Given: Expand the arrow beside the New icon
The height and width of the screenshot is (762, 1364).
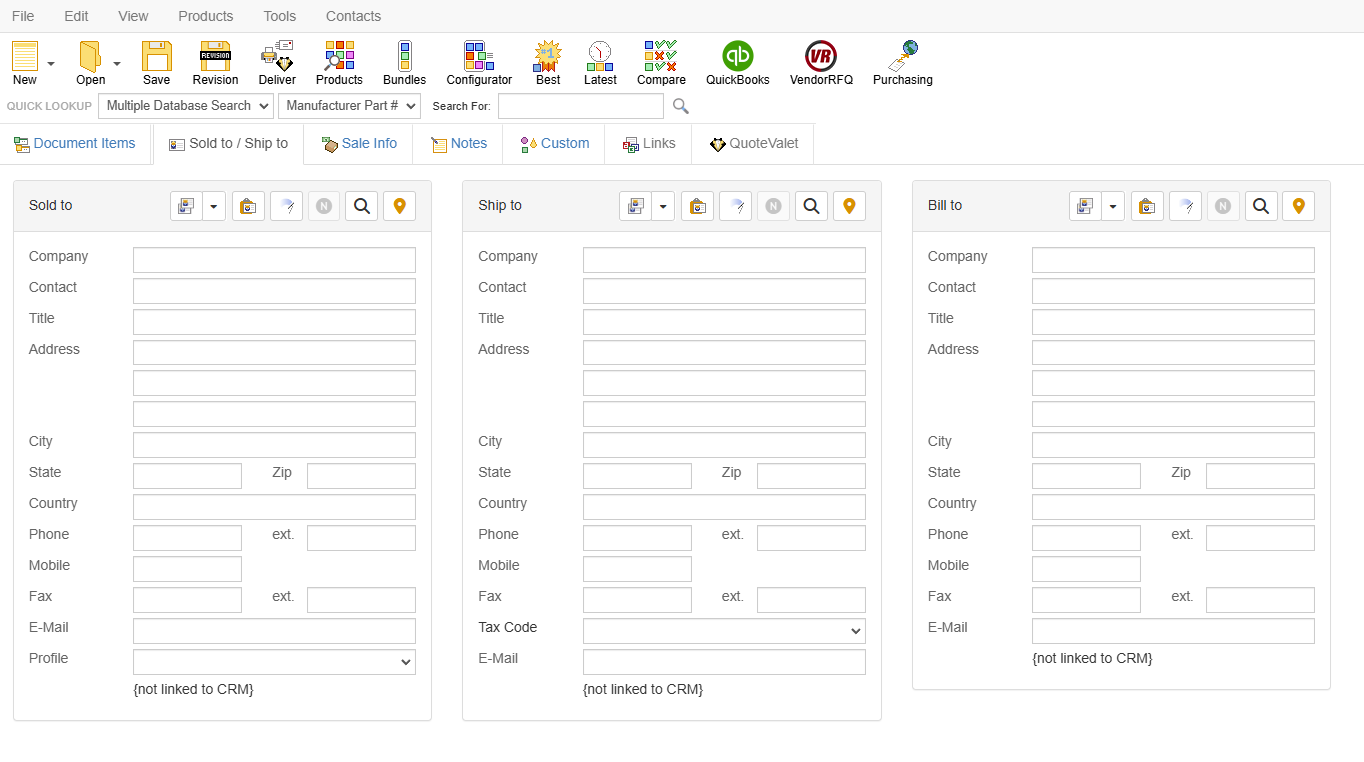Looking at the screenshot, I should [51, 64].
